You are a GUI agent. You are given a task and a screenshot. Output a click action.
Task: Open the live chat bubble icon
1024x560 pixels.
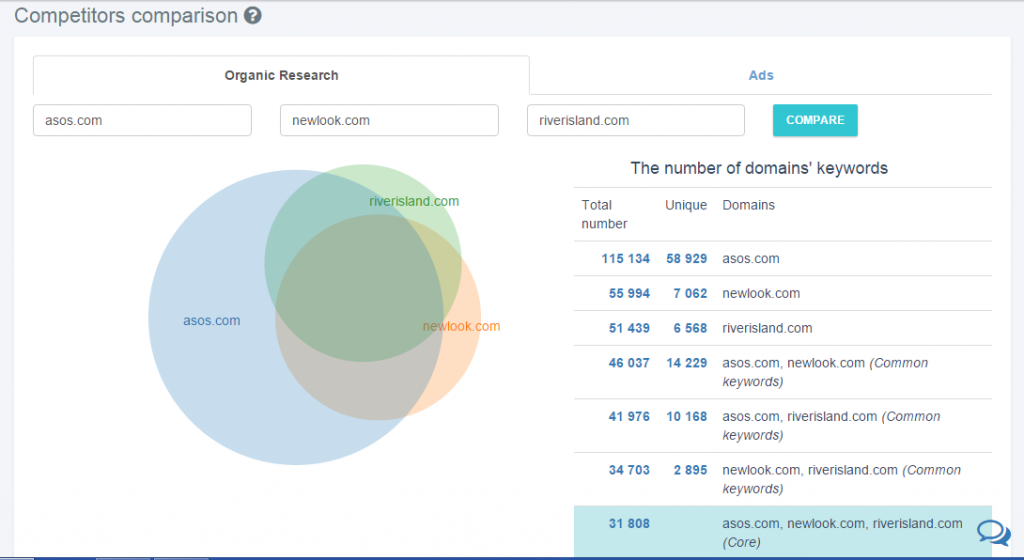[993, 532]
